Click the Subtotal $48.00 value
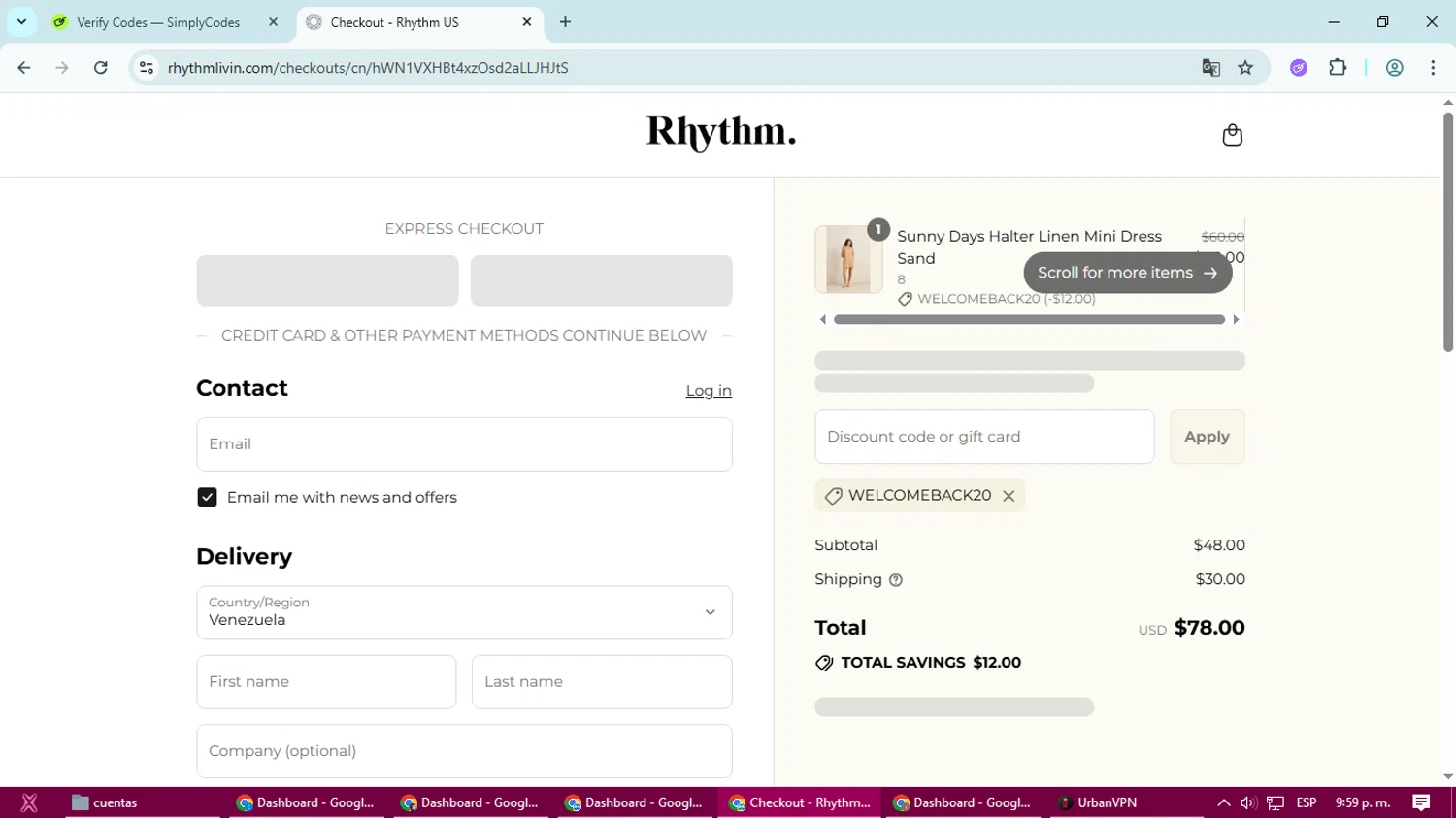 click(x=1219, y=545)
